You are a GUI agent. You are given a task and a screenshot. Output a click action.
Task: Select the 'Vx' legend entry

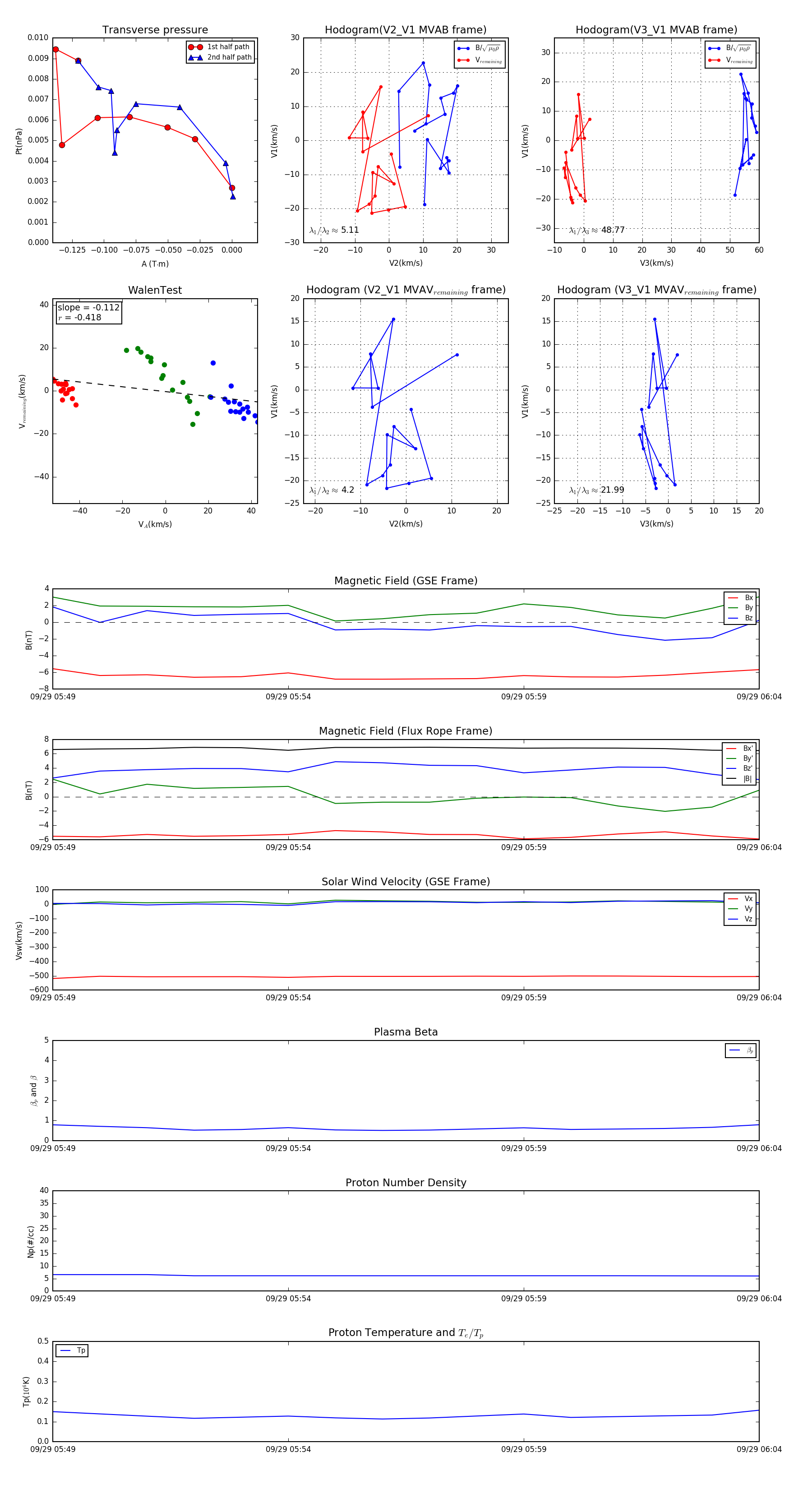coord(740,898)
